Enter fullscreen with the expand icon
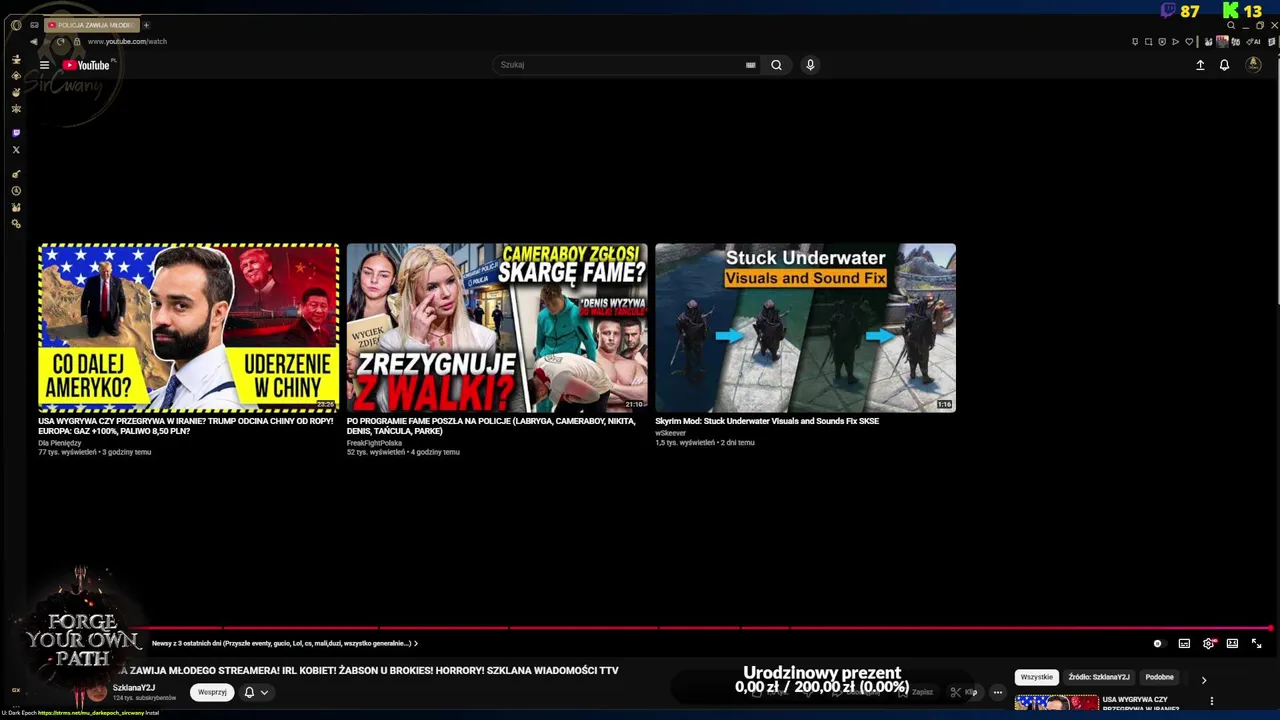The width and height of the screenshot is (1280, 720). (1257, 644)
